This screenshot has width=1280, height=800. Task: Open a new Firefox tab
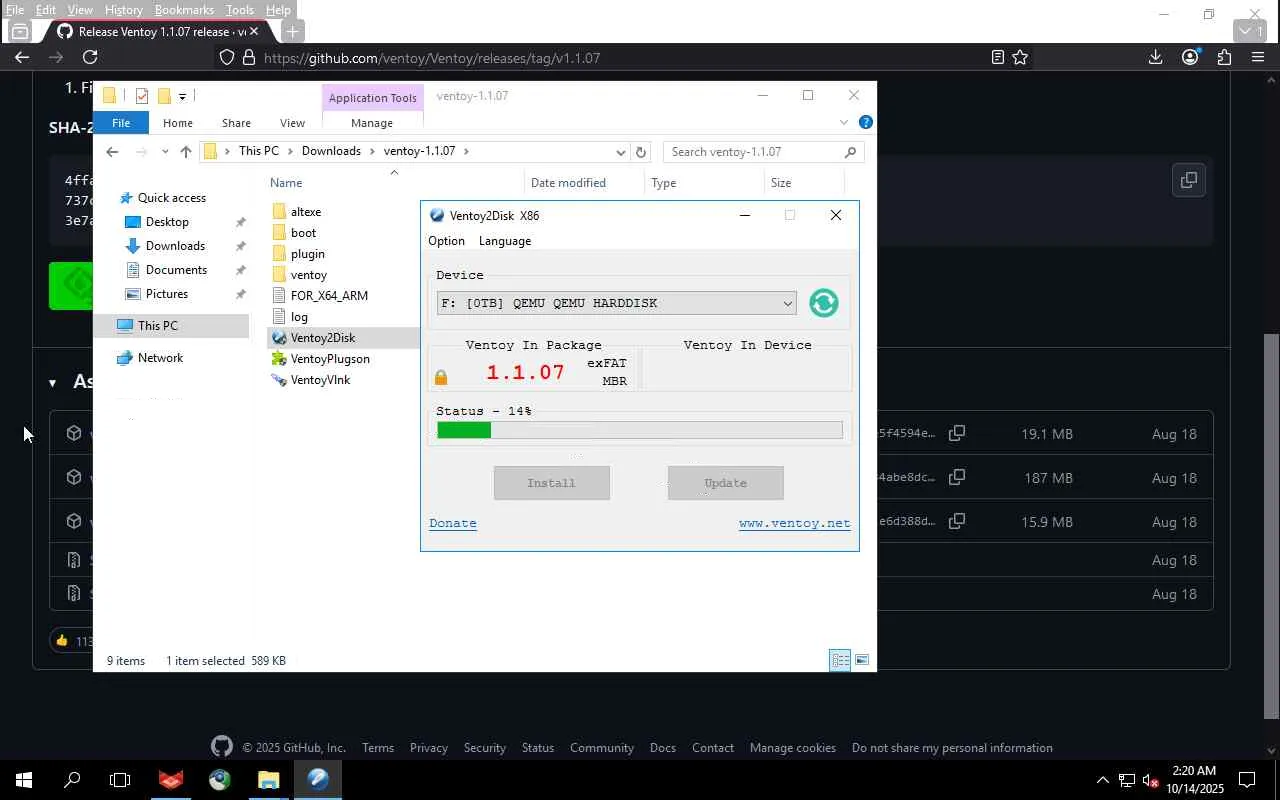292,31
